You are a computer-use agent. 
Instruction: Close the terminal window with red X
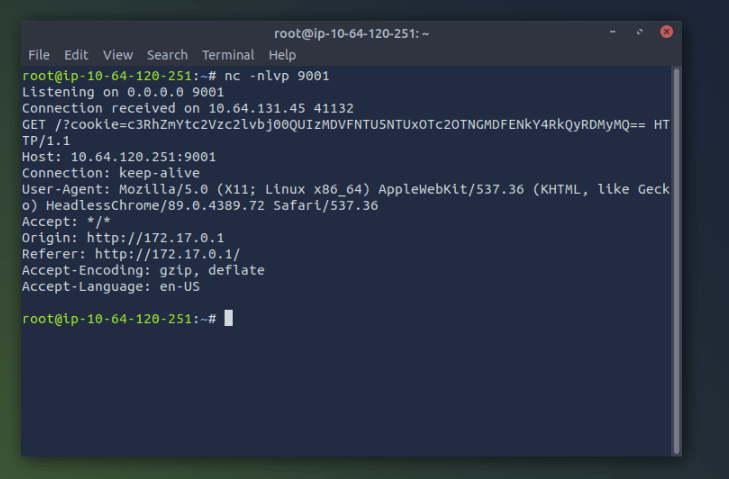click(x=666, y=32)
